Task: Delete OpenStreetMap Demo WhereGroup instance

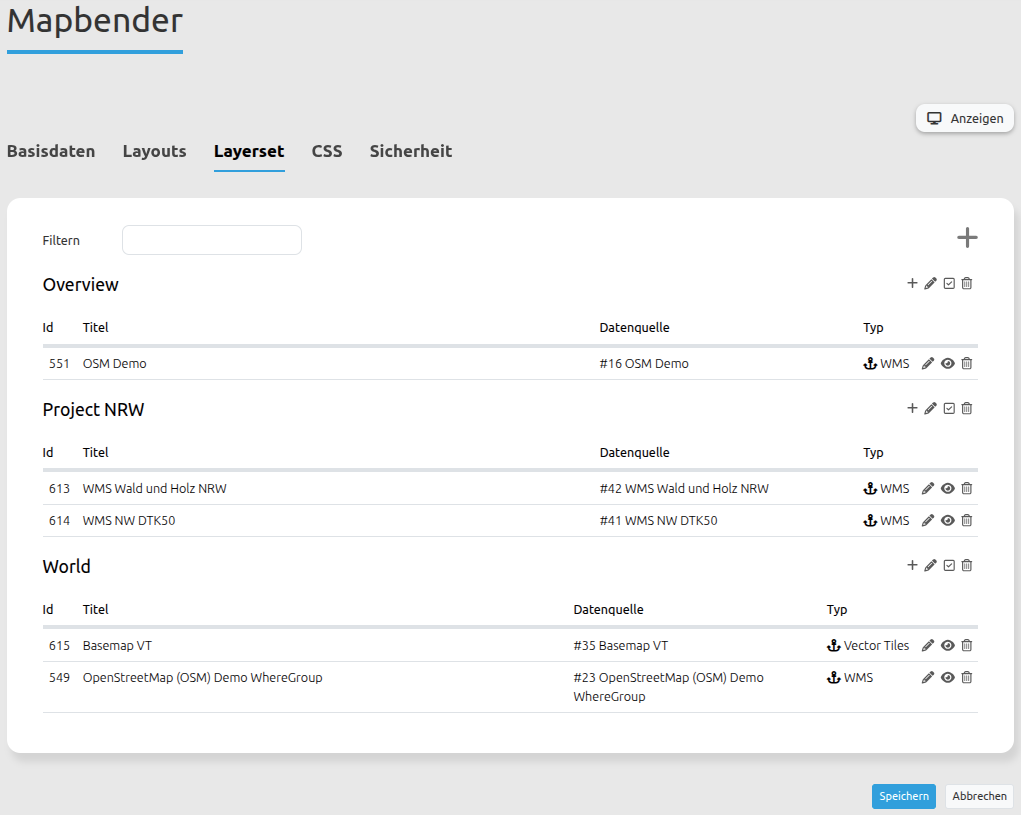Action: tap(966, 678)
